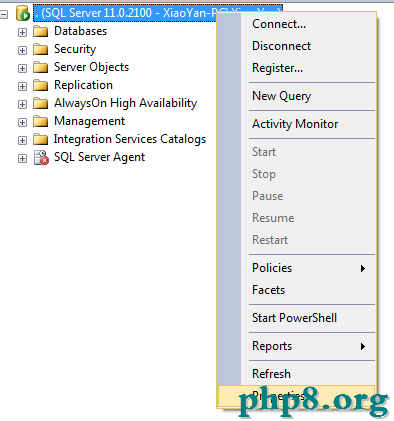
Task: Click the AlwaysOn High Availability folder icon
Action: coord(41,103)
